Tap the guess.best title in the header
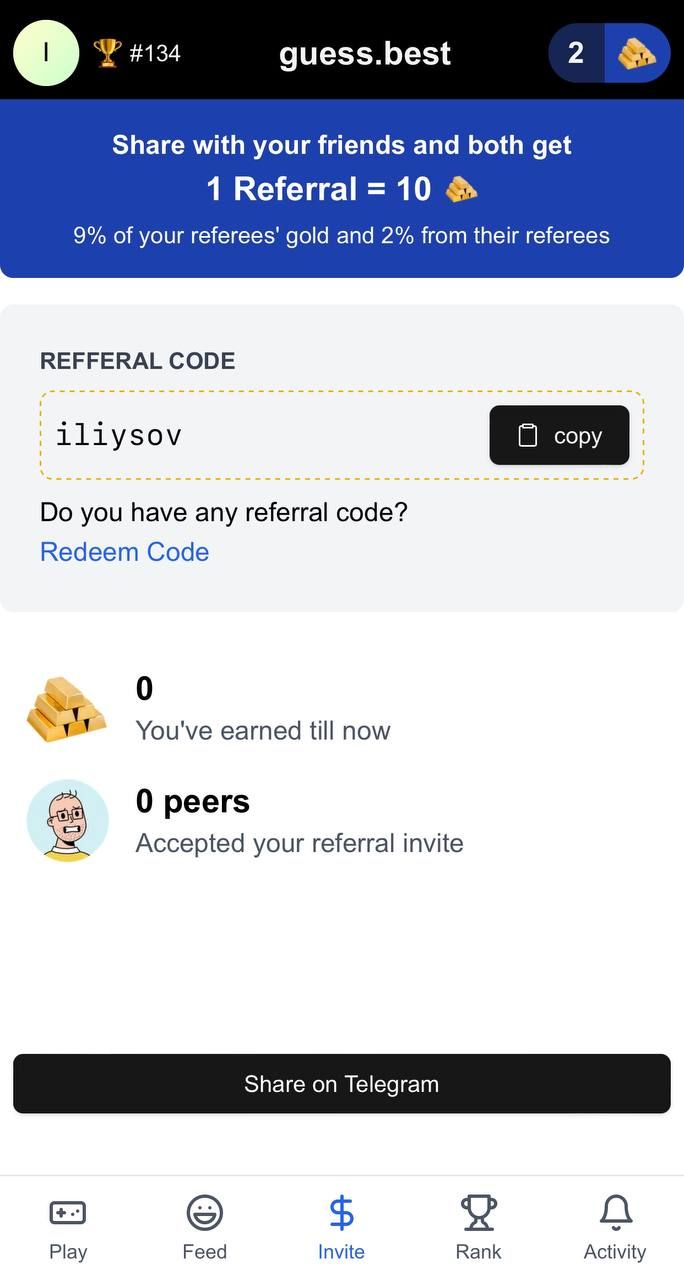This screenshot has height=1280, width=684. tap(365, 53)
